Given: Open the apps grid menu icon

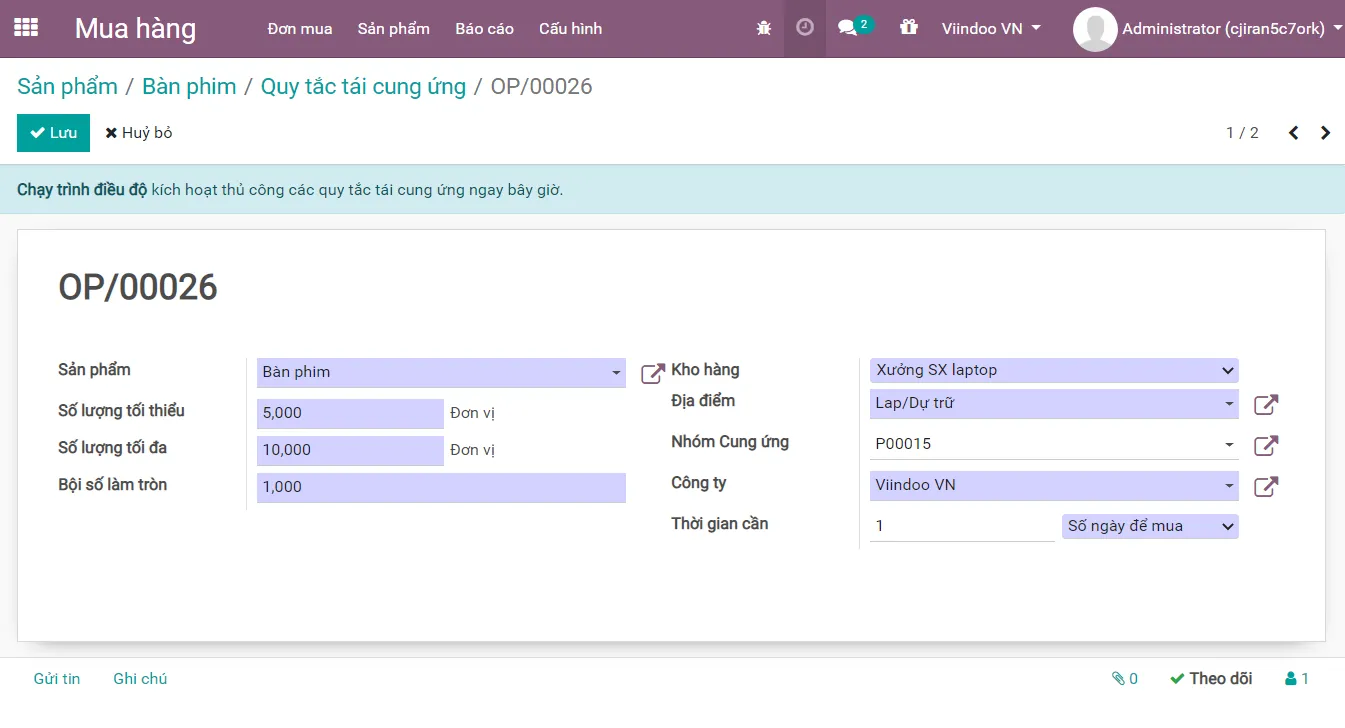Looking at the screenshot, I should pos(26,28).
